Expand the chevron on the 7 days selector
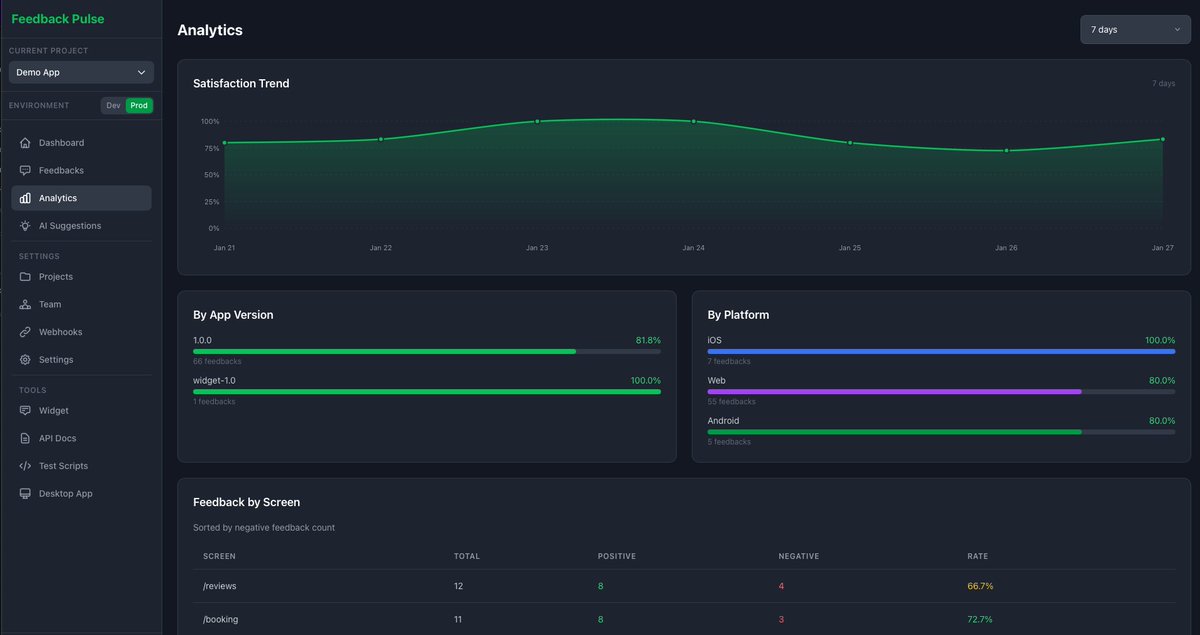The height and width of the screenshot is (635, 1200). pyautogui.click(x=1177, y=30)
